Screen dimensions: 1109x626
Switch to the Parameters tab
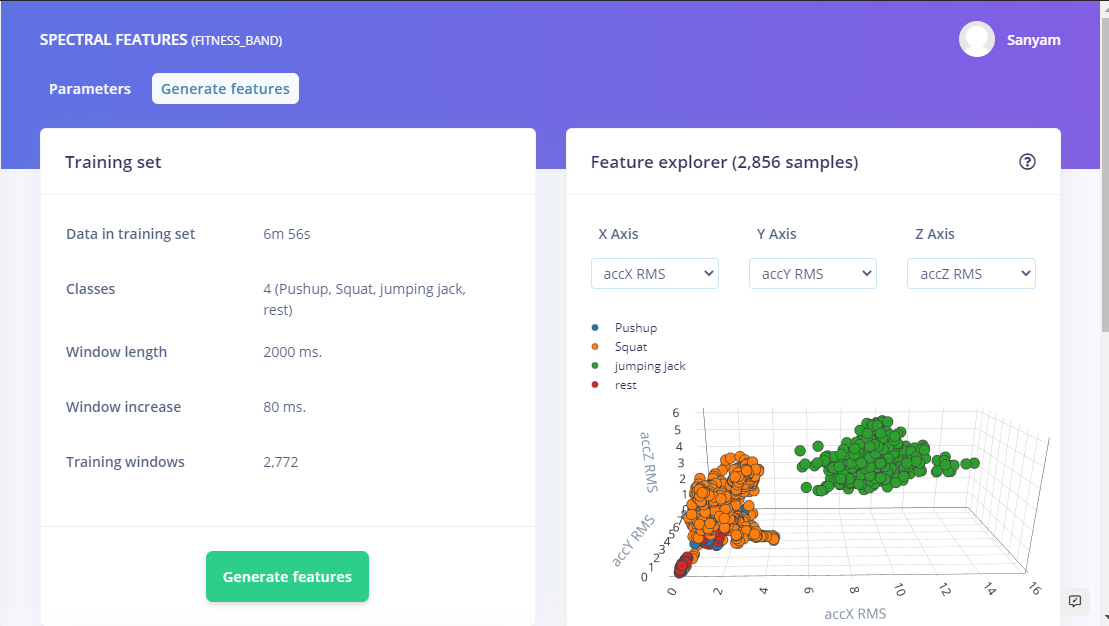(90, 89)
